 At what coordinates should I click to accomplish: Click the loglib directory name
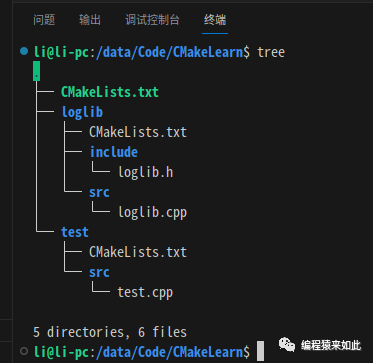coord(82,112)
